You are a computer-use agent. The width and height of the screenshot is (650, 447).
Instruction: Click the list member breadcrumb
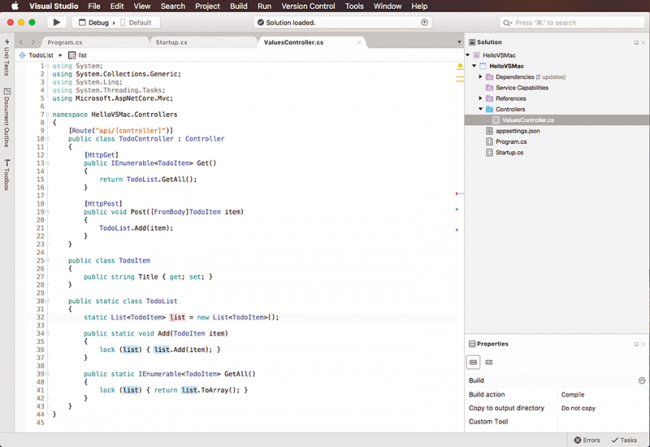click(82, 55)
